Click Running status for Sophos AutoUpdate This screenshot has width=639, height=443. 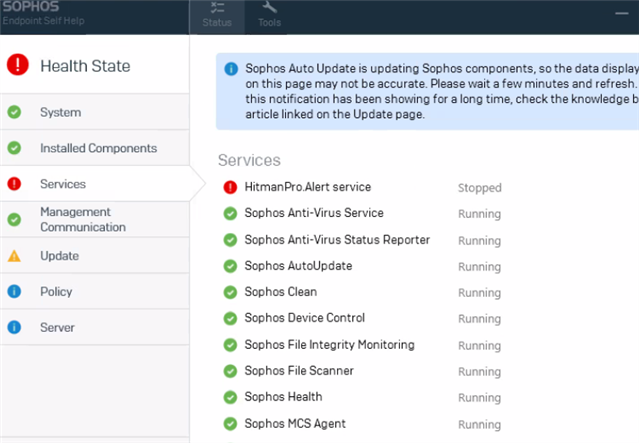tap(480, 267)
